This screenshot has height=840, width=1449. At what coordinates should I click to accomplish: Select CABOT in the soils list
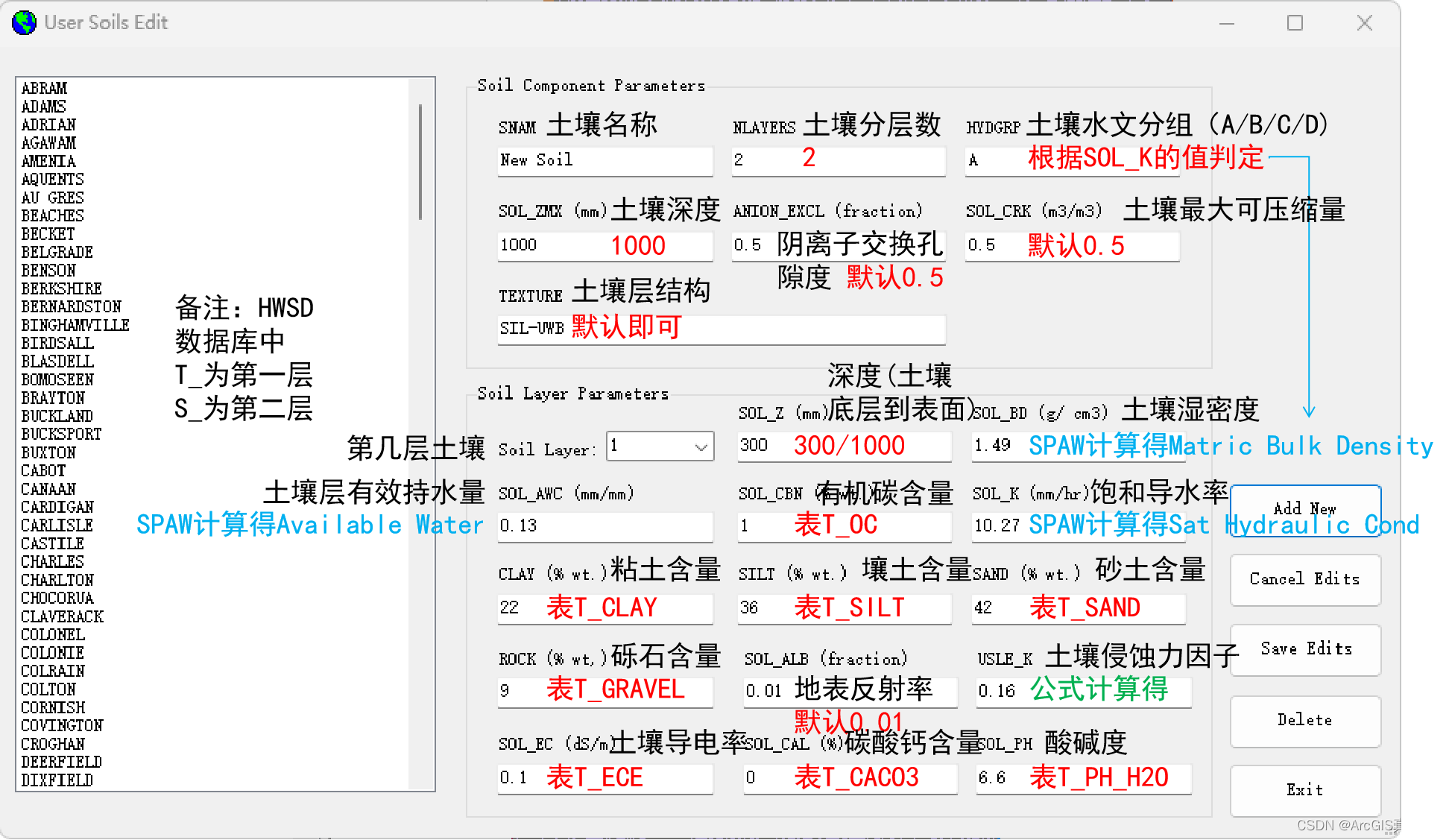point(43,471)
